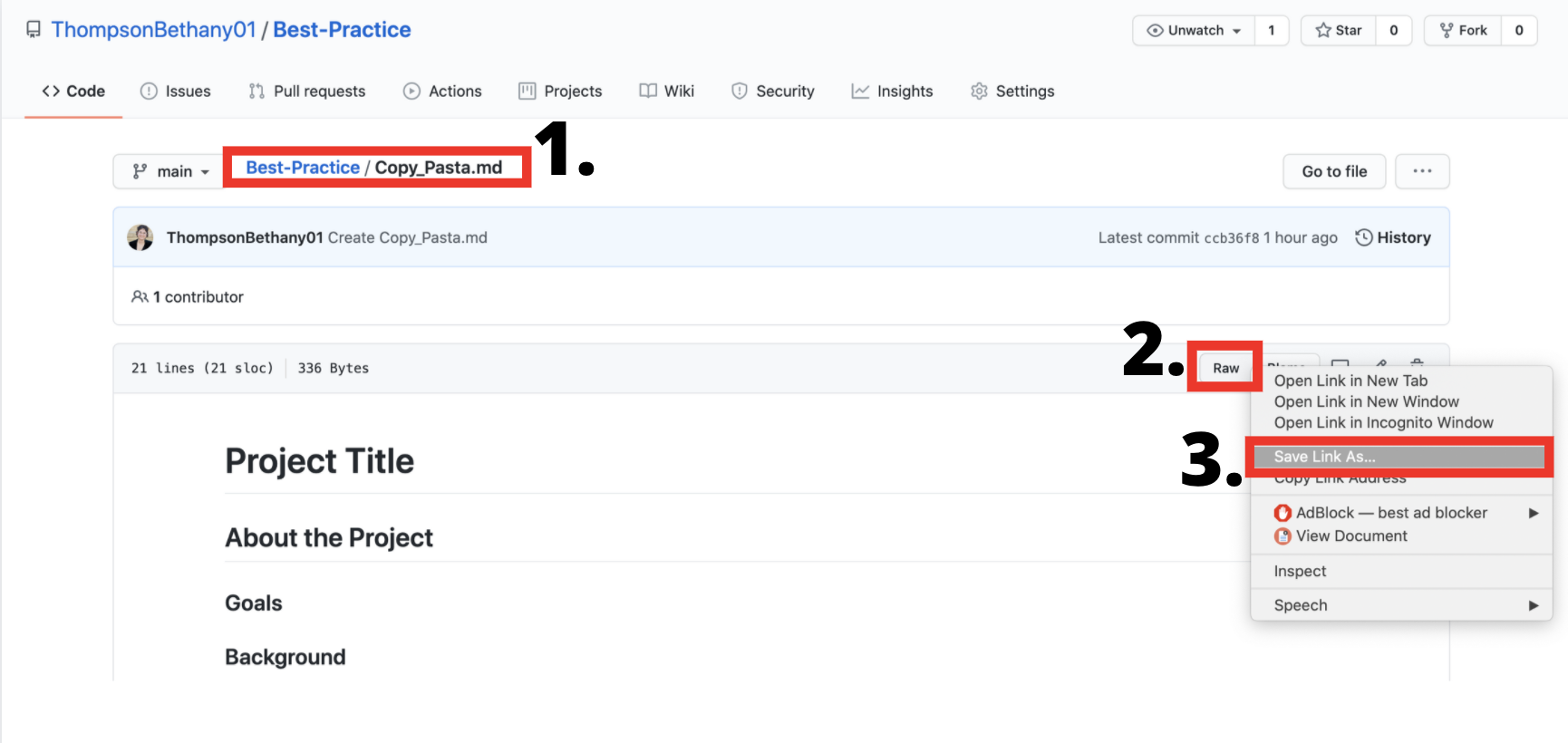Open the Best-Practice breadcrumb link
Viewport: 1568px width, 743px height.
(x=303, y=168)
